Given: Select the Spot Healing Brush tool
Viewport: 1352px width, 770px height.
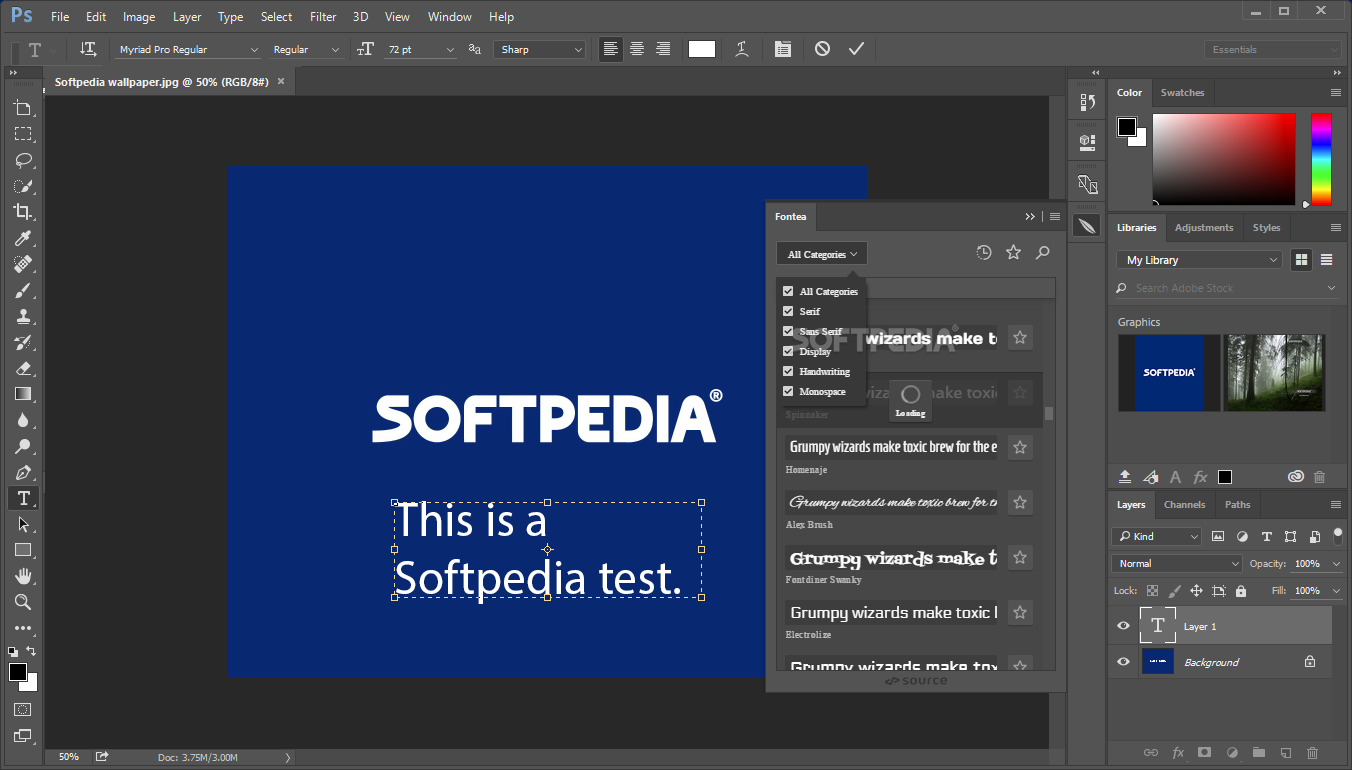Looking at the screenshot, I should click(x=23, y=264).
